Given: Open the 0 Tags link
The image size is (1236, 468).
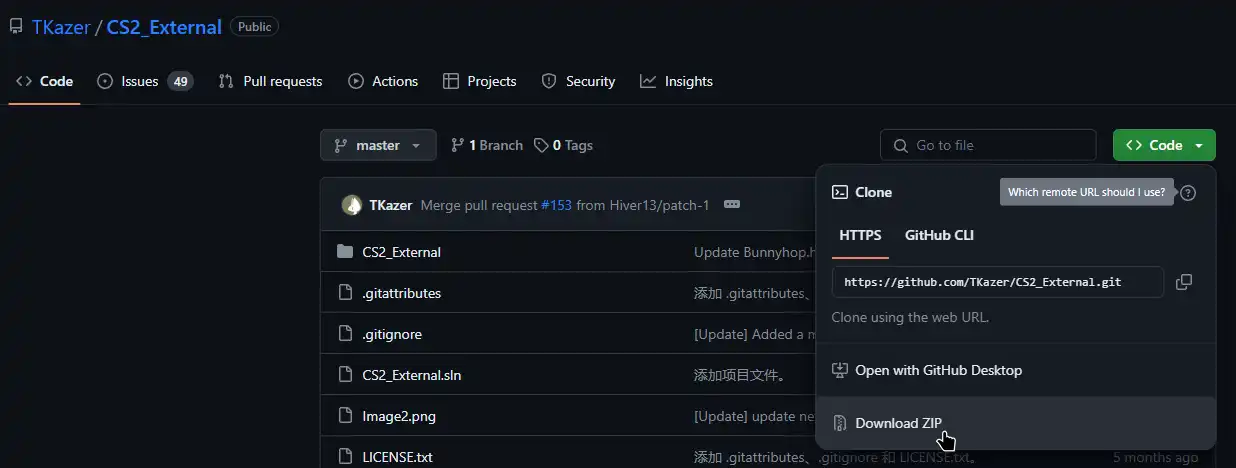Looking at the screenshot, I should 563,145.
